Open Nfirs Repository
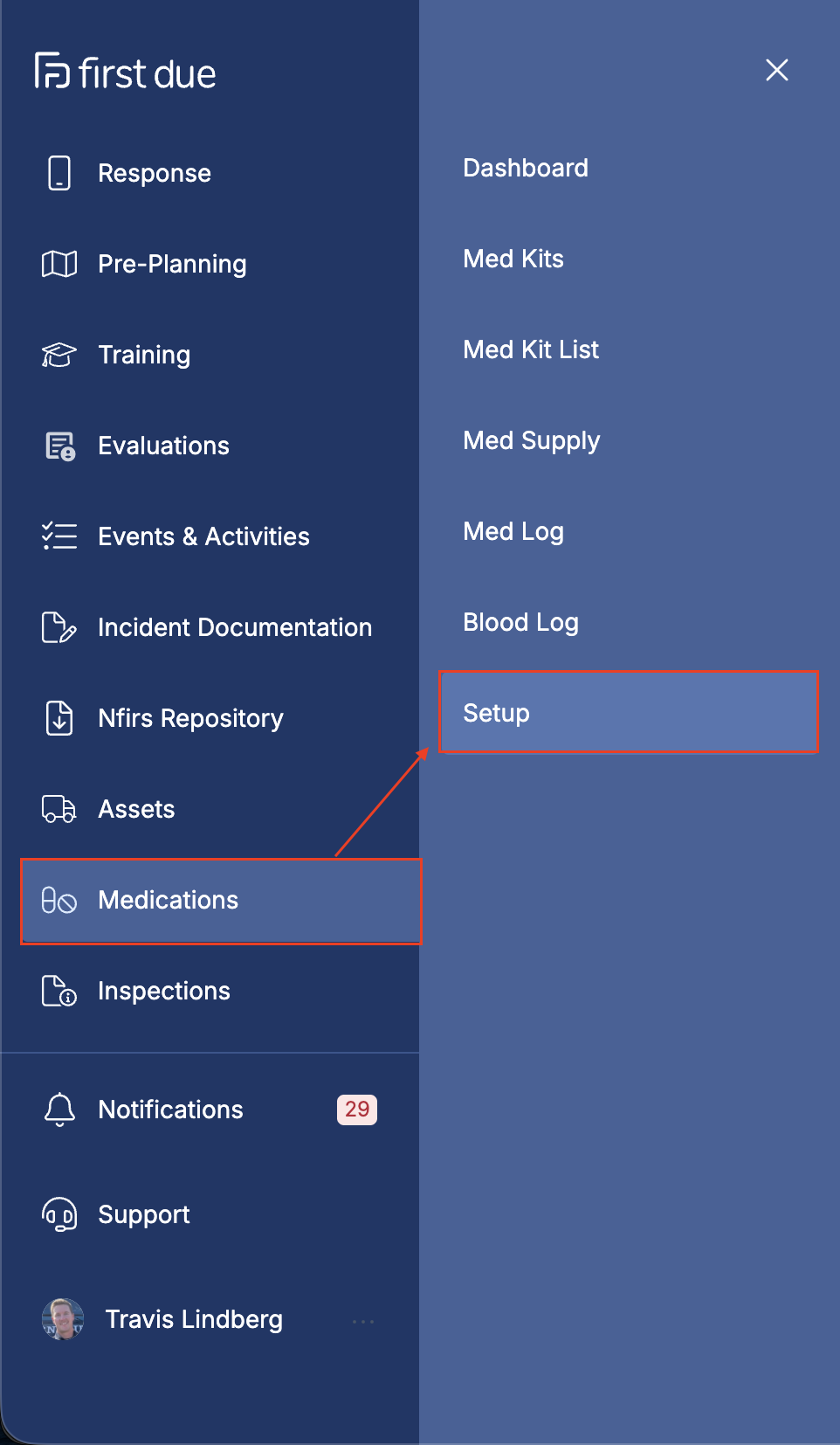 point(190,718)
